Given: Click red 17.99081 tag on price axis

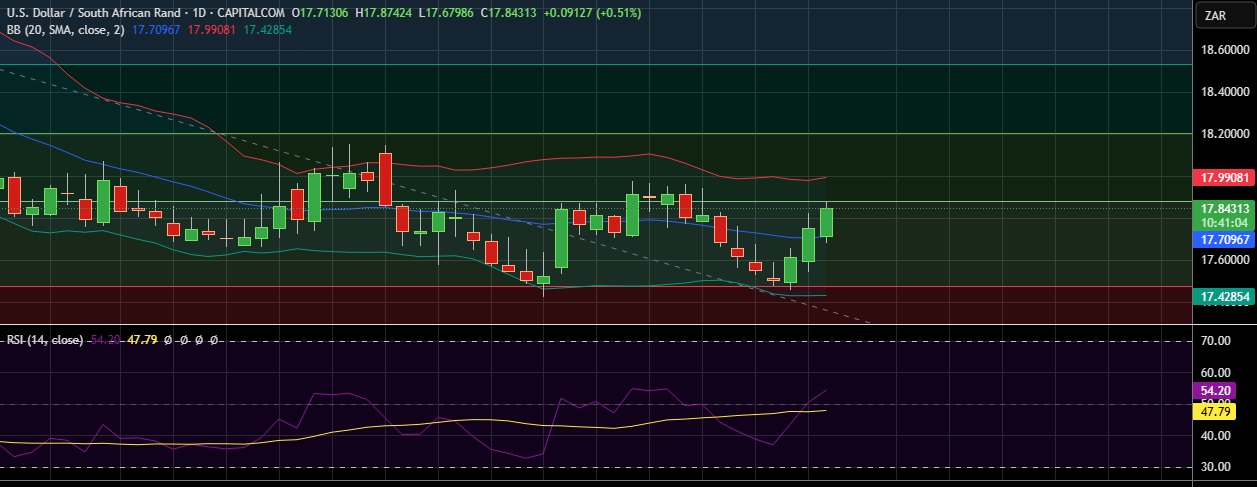Looking at the screenshot, I should click(x=1224, y=177).
